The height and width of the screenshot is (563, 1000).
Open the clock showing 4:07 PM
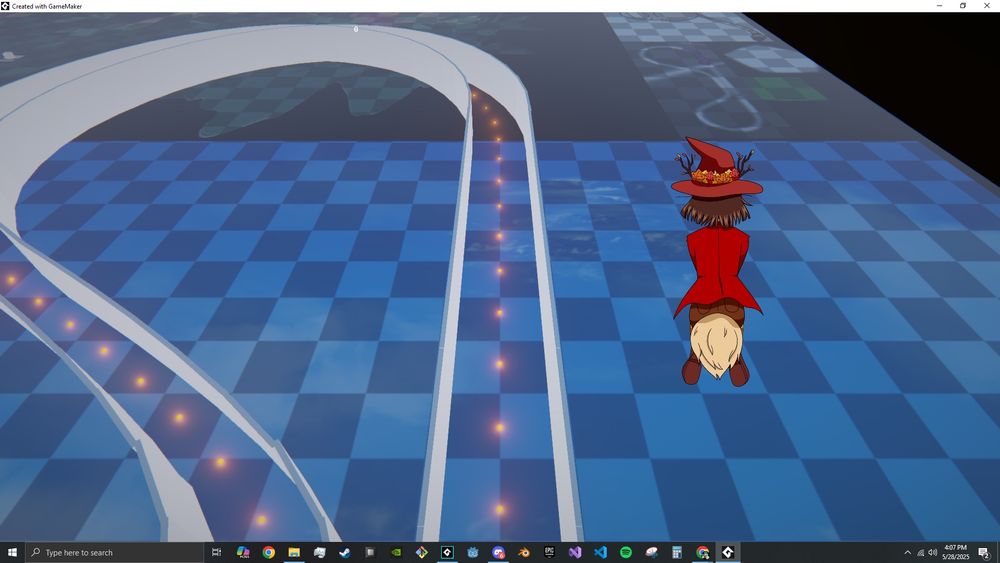pyautogui.click(x=955, y=552)
